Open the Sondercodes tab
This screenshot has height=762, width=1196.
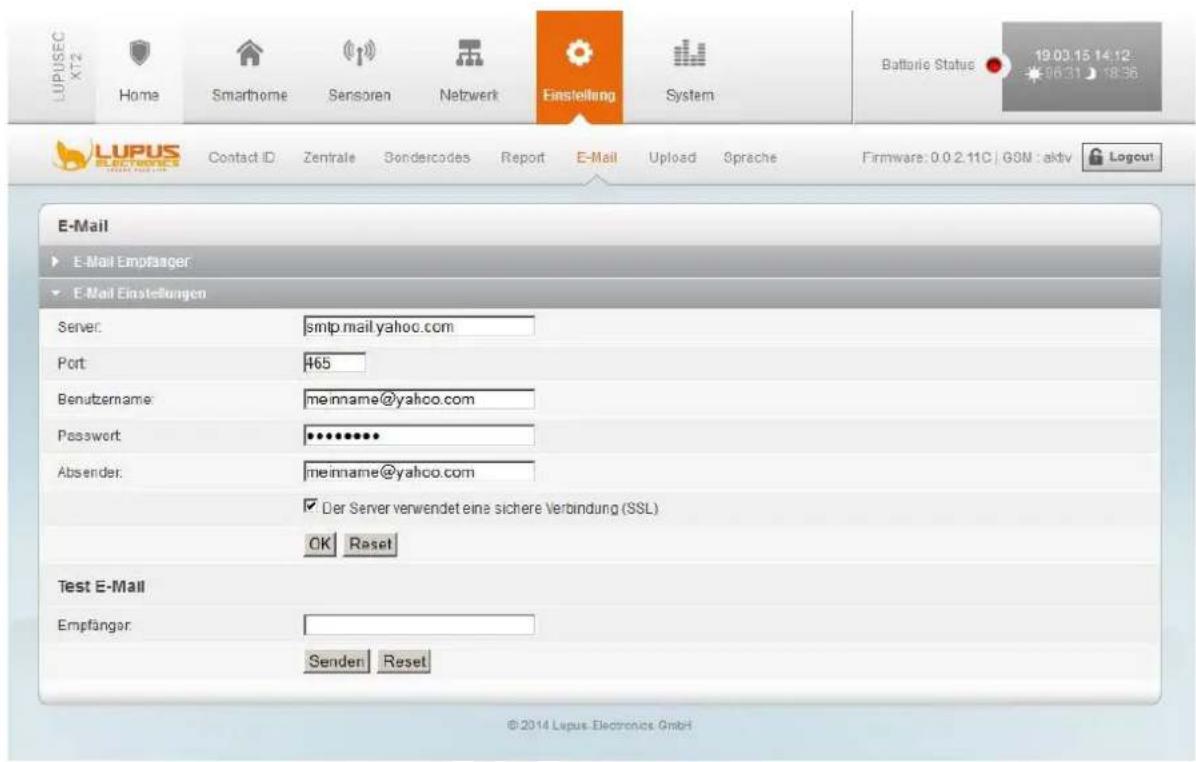[427, 158]
